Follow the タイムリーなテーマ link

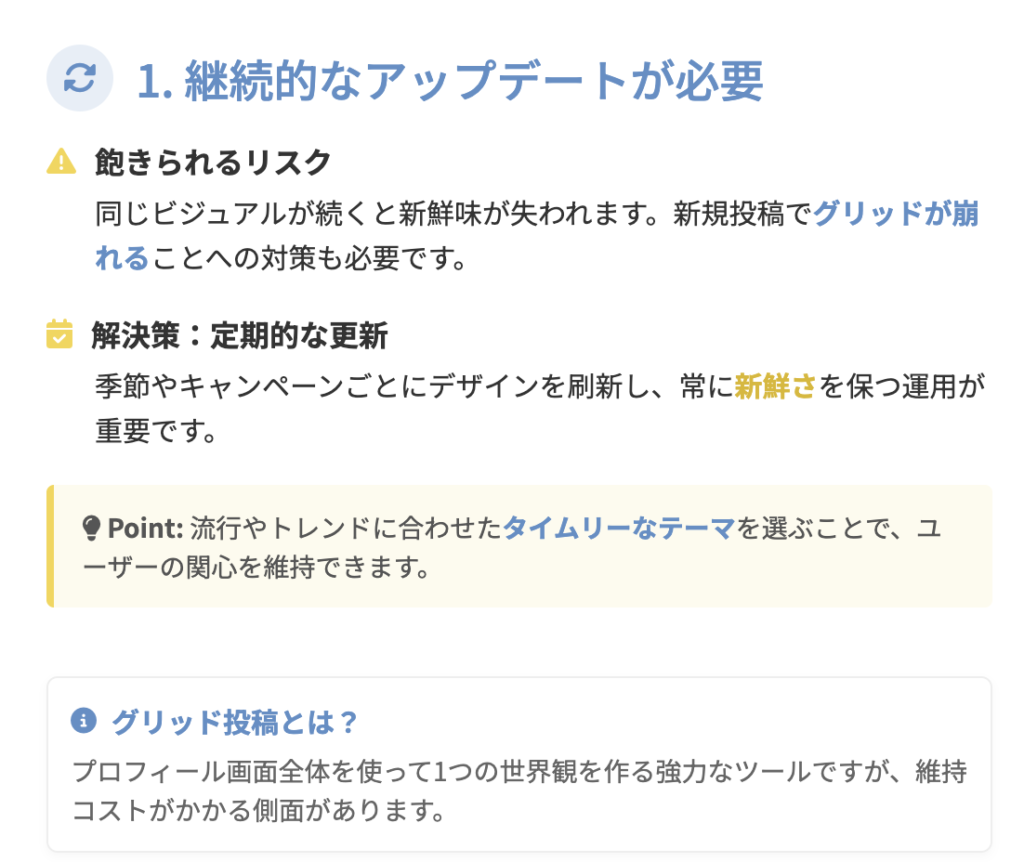(618, 527)
